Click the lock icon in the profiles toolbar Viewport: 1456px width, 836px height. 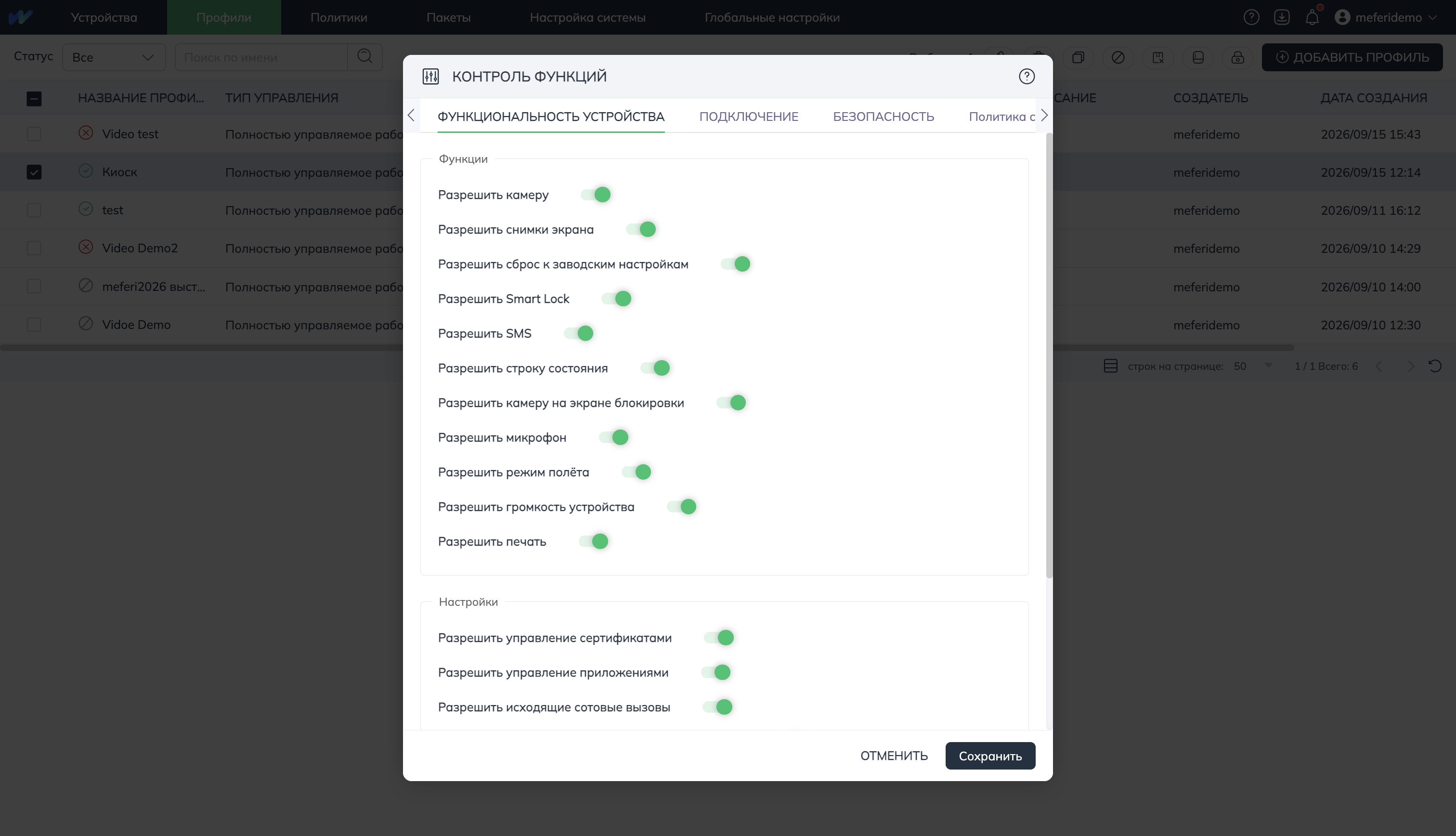click(1237, 57)
